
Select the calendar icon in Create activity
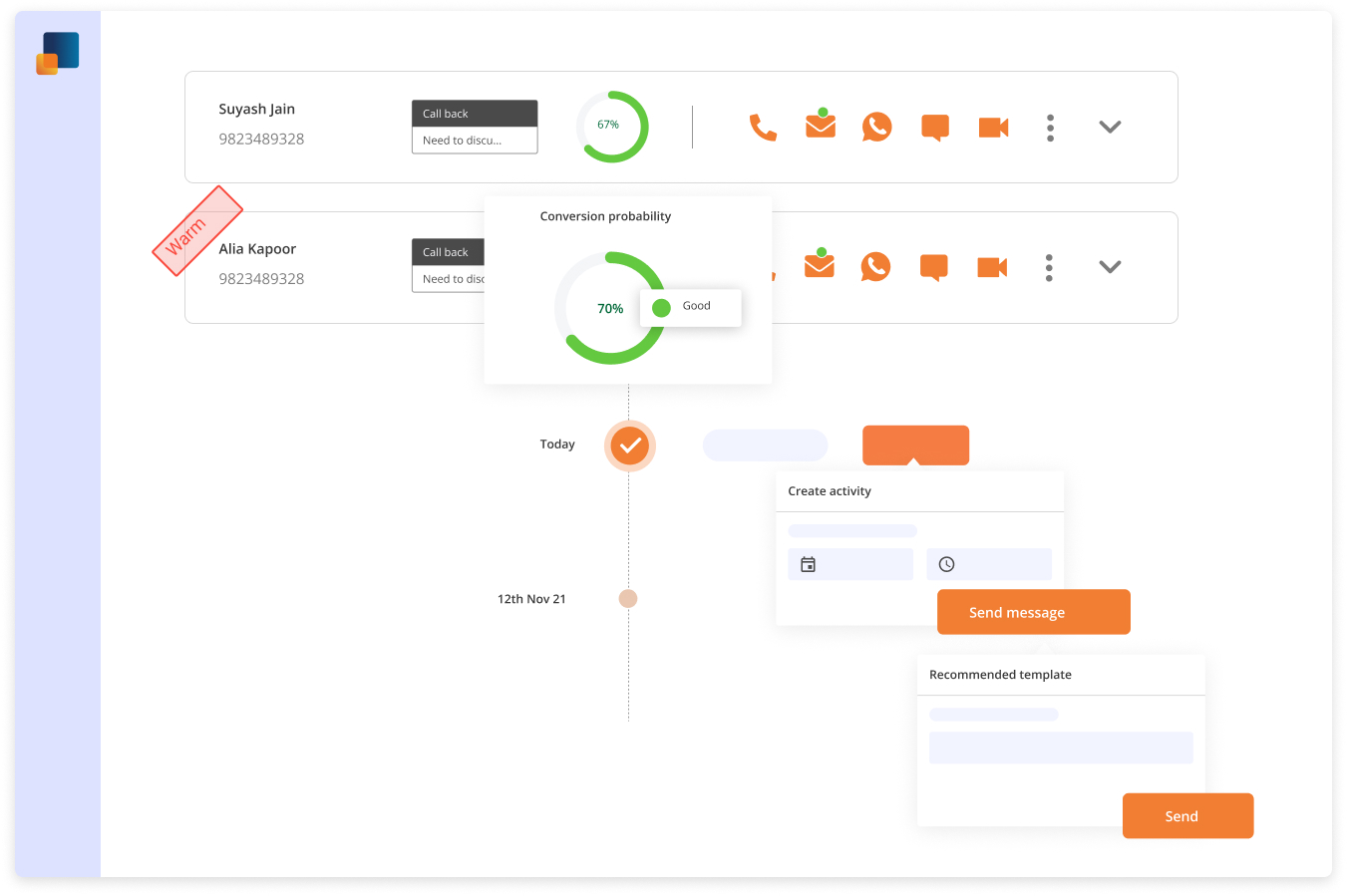coord(810,563)
